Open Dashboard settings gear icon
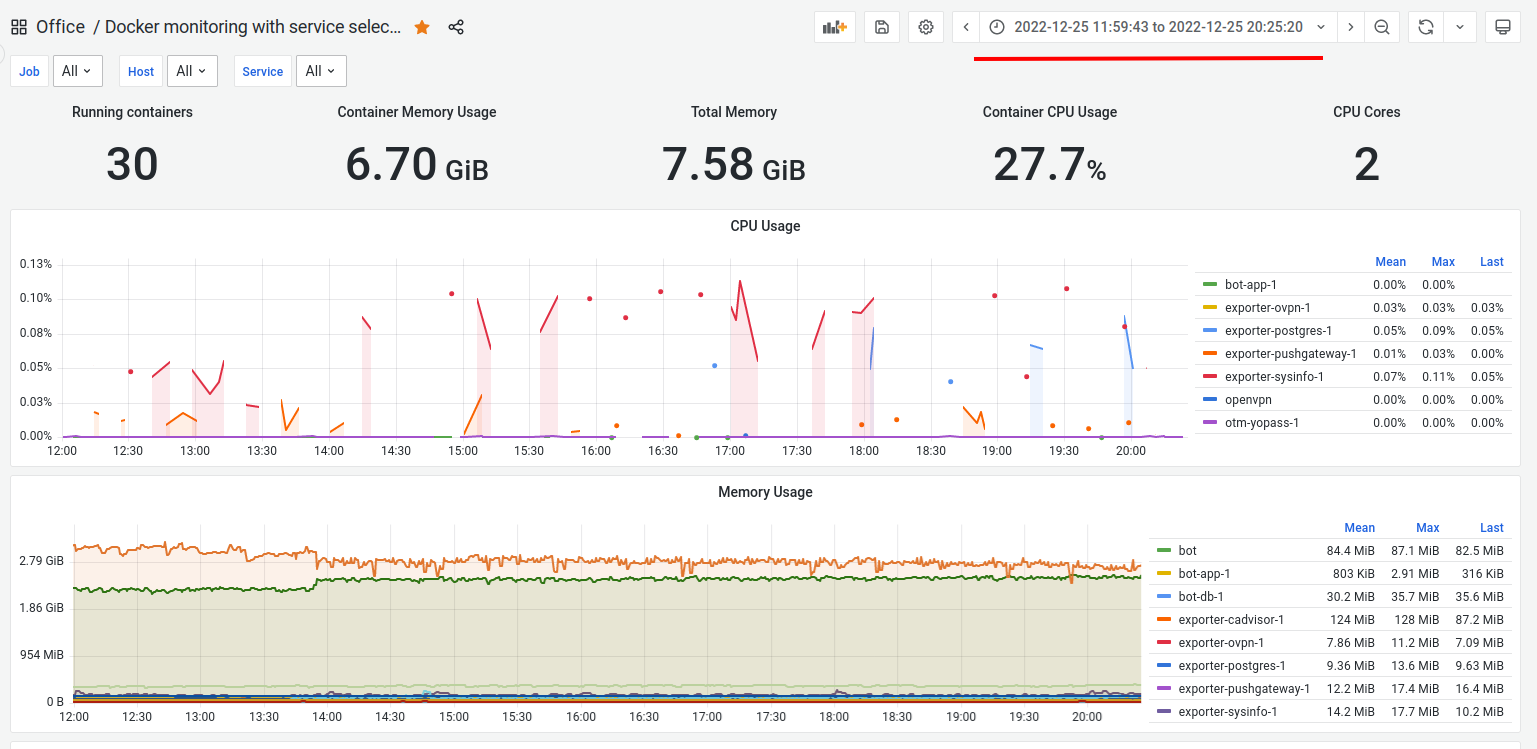This screenshot has width=1537, height=749. point(925,27)
